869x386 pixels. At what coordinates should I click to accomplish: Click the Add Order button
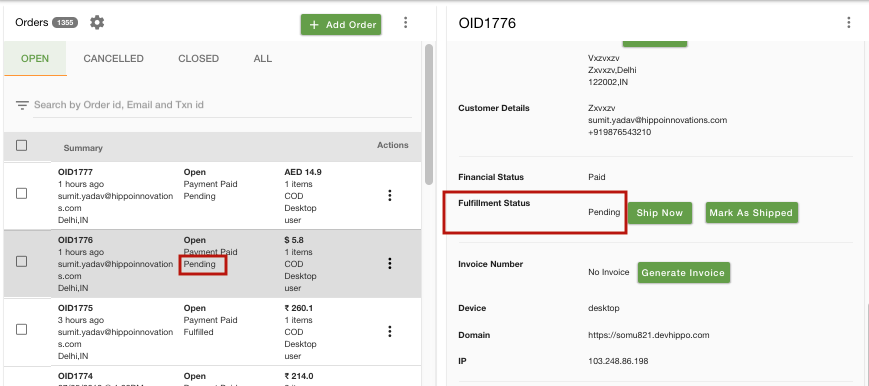(341, 25)
